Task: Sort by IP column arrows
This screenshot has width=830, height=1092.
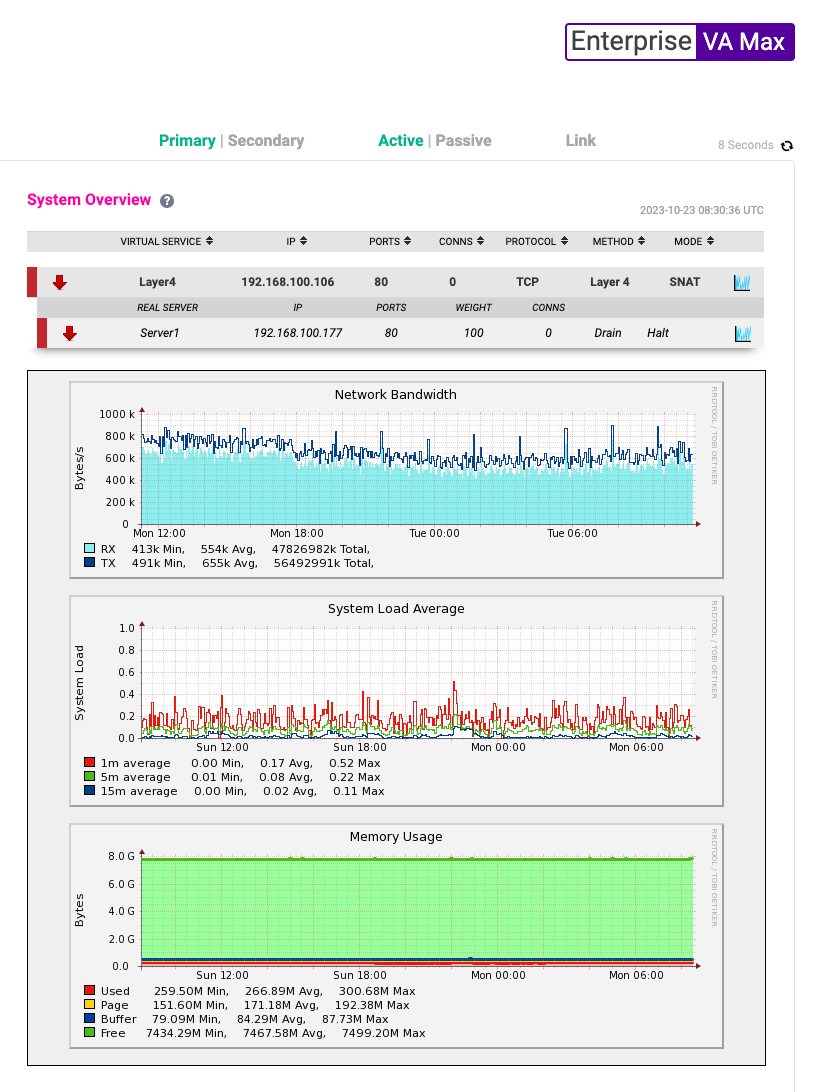Action: coord(303,241)
